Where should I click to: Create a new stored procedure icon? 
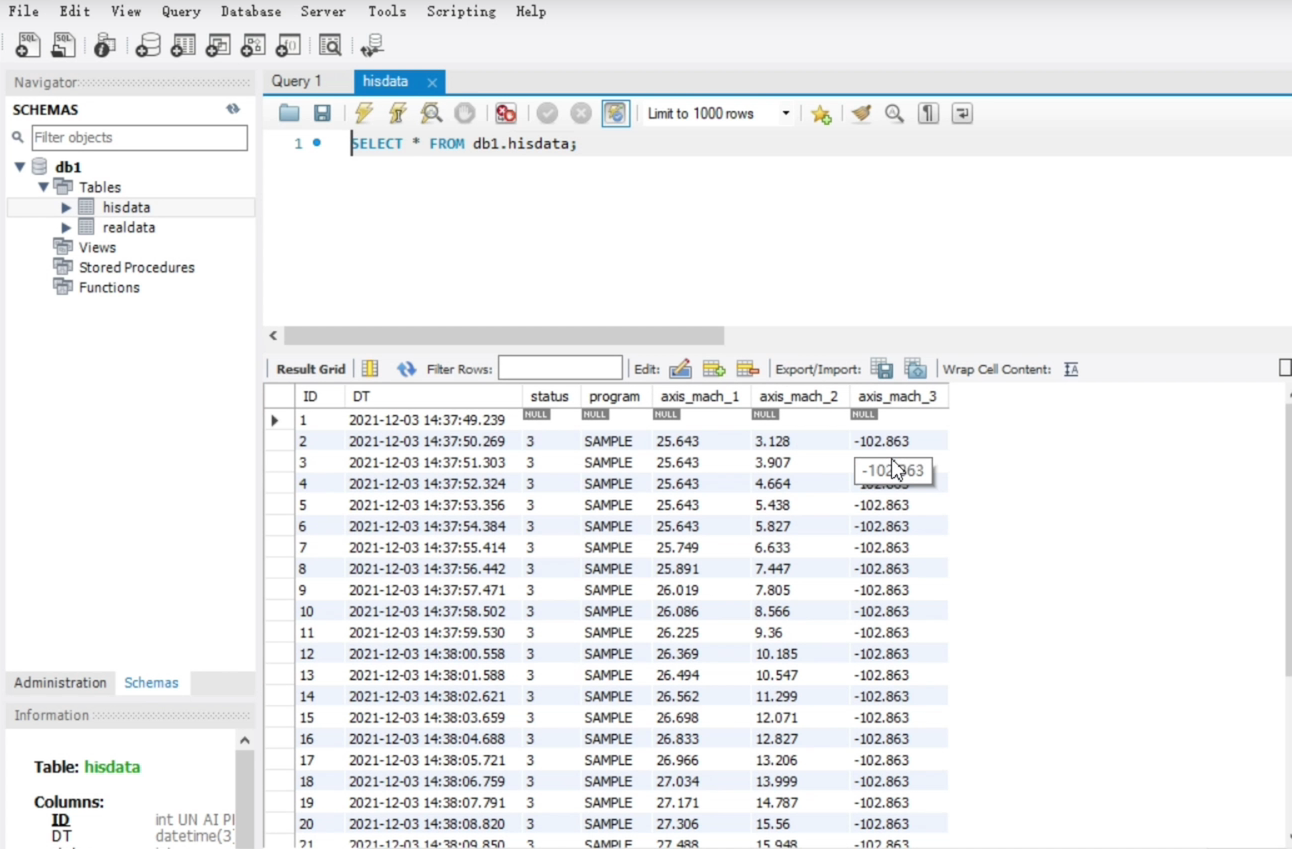[253, 45]
